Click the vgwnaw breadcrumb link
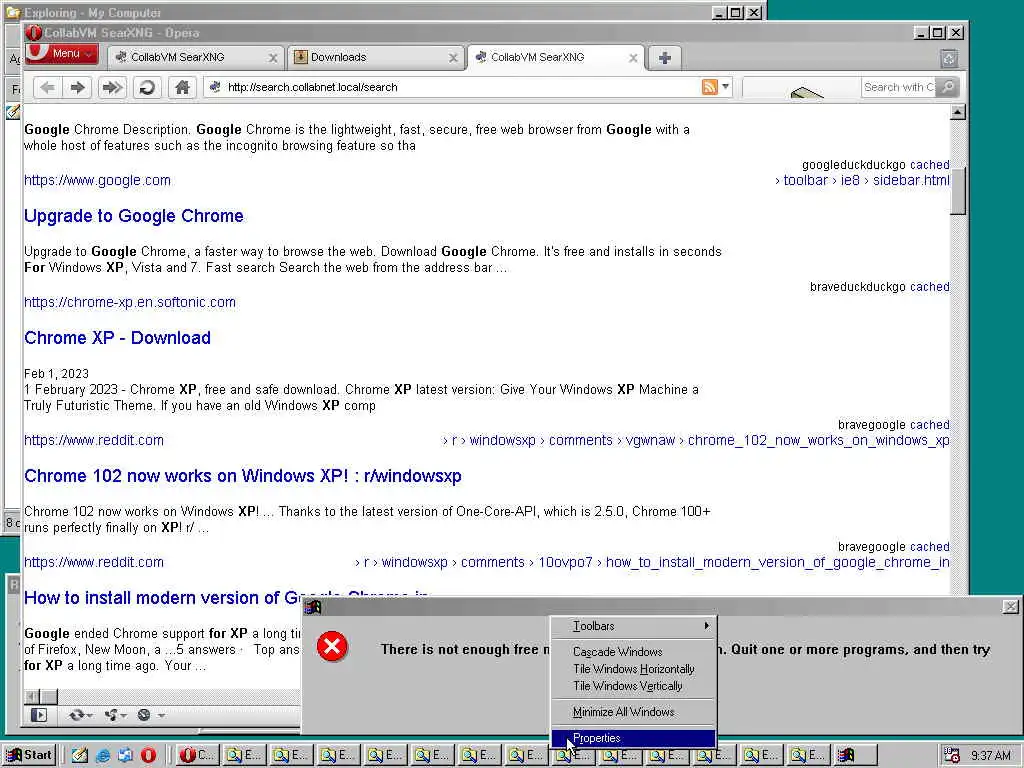The image size is (1024, 768). 650,441
